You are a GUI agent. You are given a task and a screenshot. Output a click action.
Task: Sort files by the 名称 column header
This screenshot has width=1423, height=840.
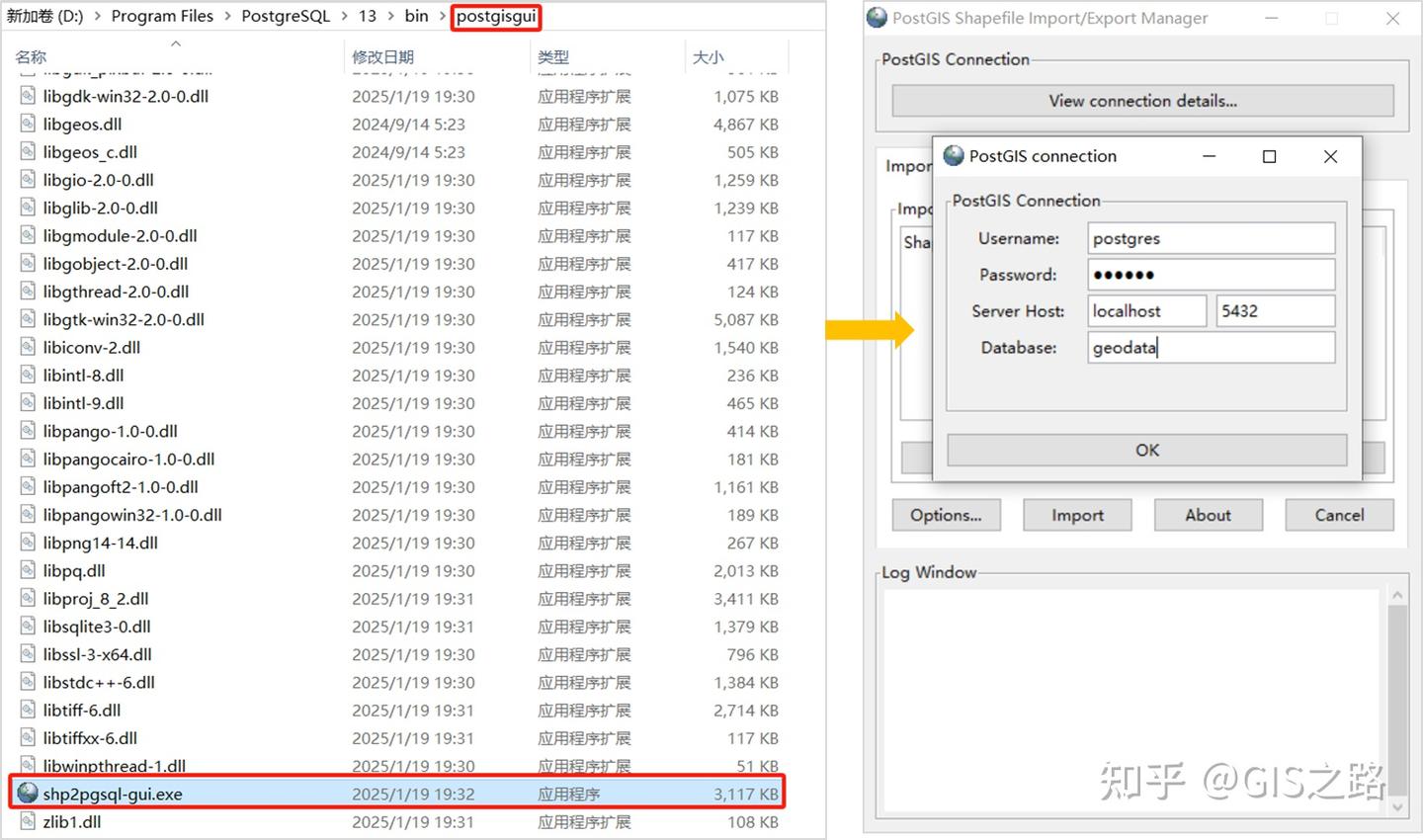click(32, 57)
